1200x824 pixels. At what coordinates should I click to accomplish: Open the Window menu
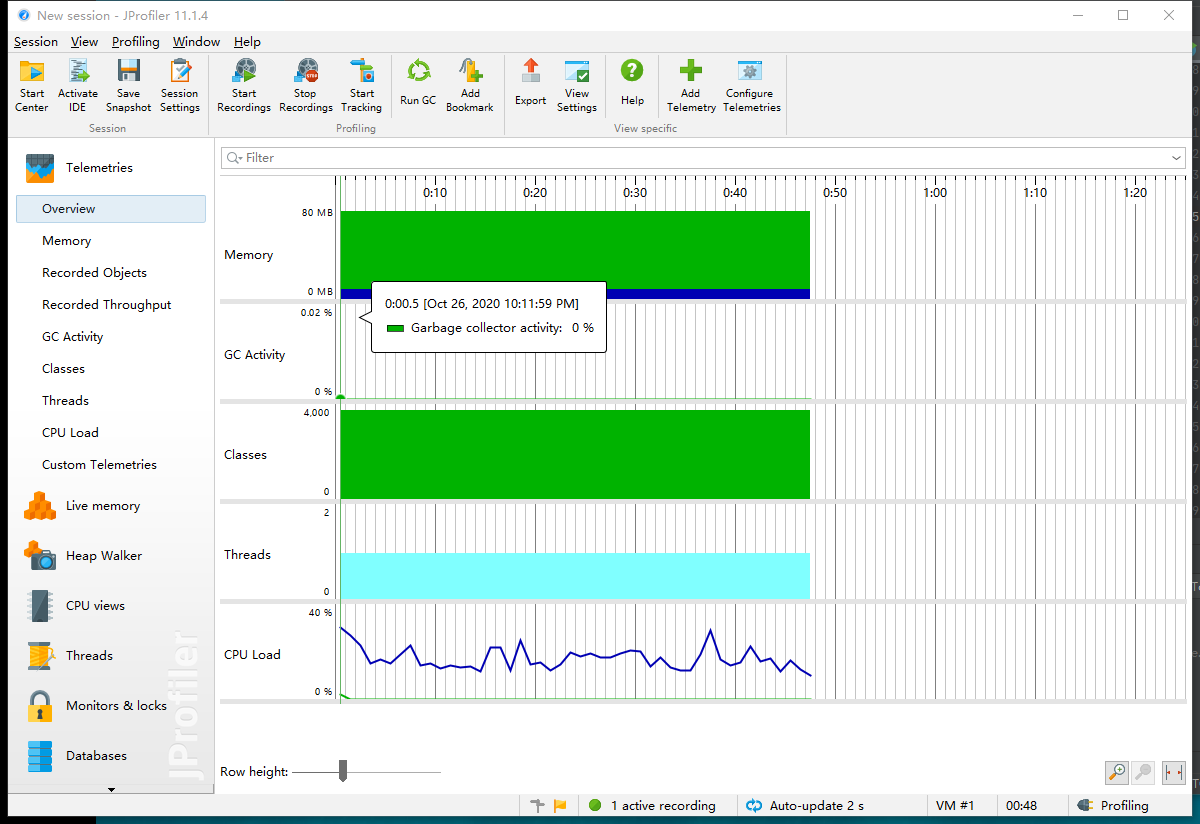pos(196,41)
